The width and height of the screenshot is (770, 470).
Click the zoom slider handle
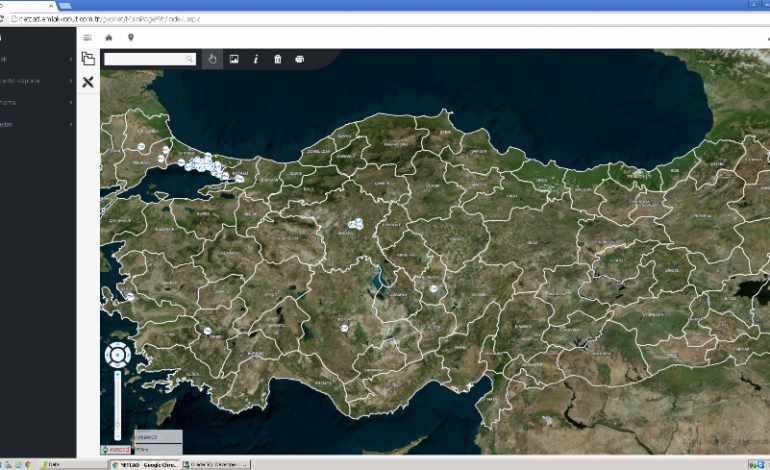pos(117,423)
